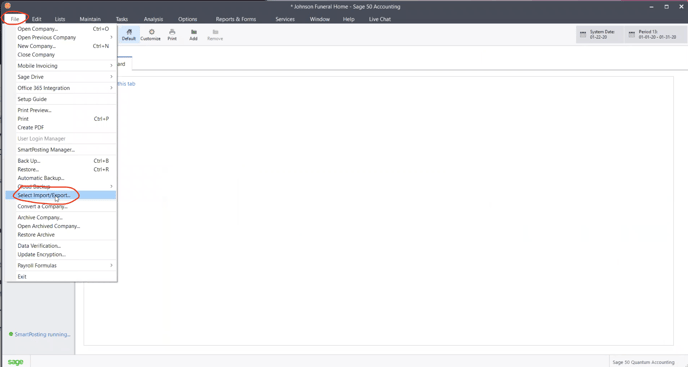Click the System Date 01-22-20 button
The height and width of the screenshot is (367, 688).
tap(600, 34)
